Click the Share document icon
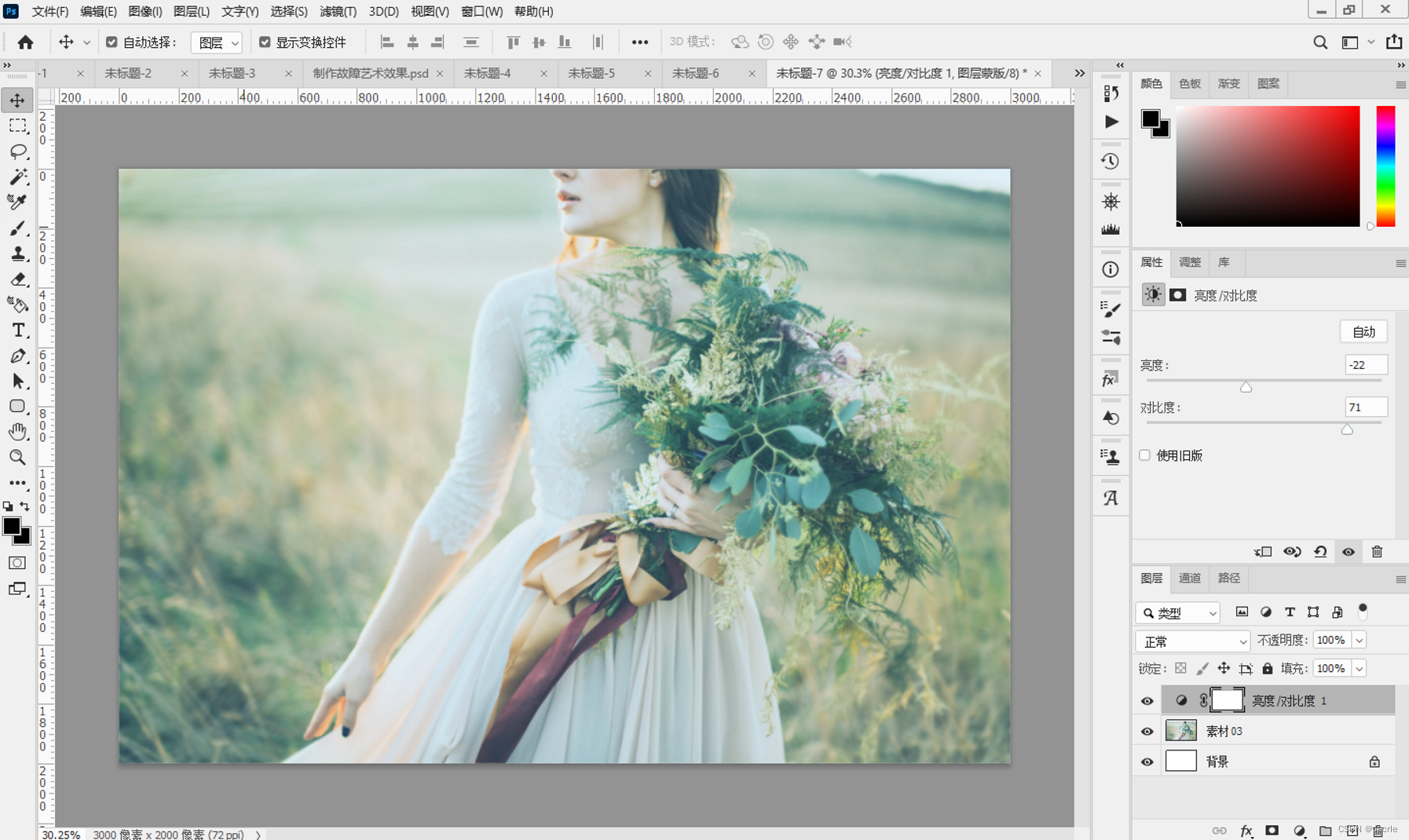1409x840 pixels. pyautogui.click(x=1394, y=42)
